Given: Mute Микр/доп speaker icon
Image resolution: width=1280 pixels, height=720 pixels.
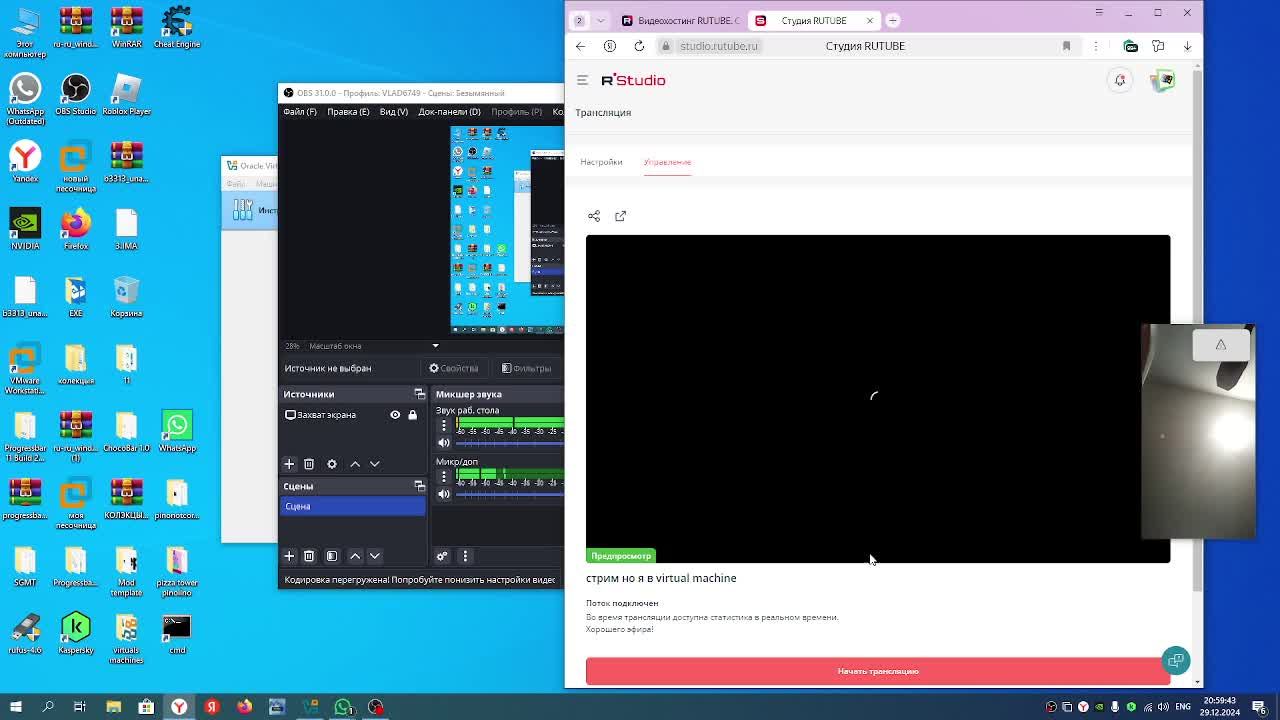Looking at the screenshot, I should coord(444,494).
